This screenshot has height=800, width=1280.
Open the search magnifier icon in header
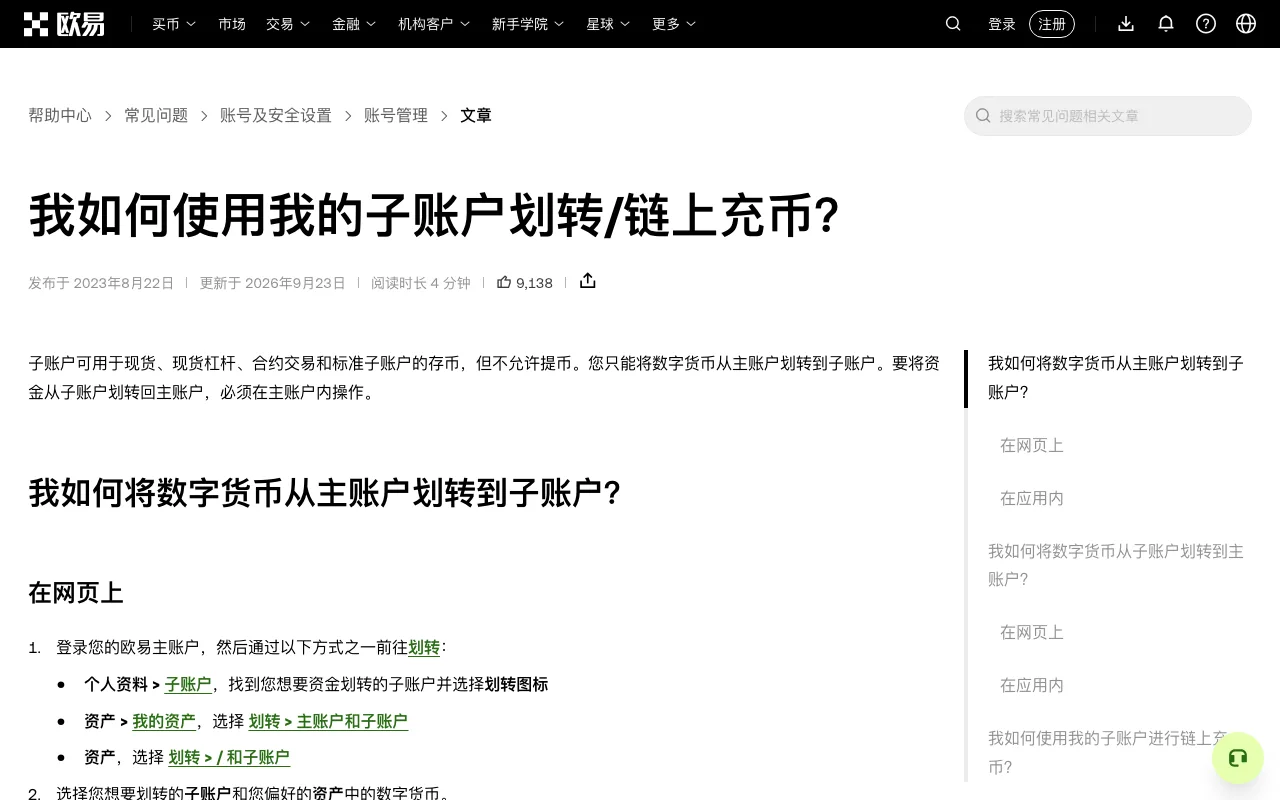[x=953, y=24]
